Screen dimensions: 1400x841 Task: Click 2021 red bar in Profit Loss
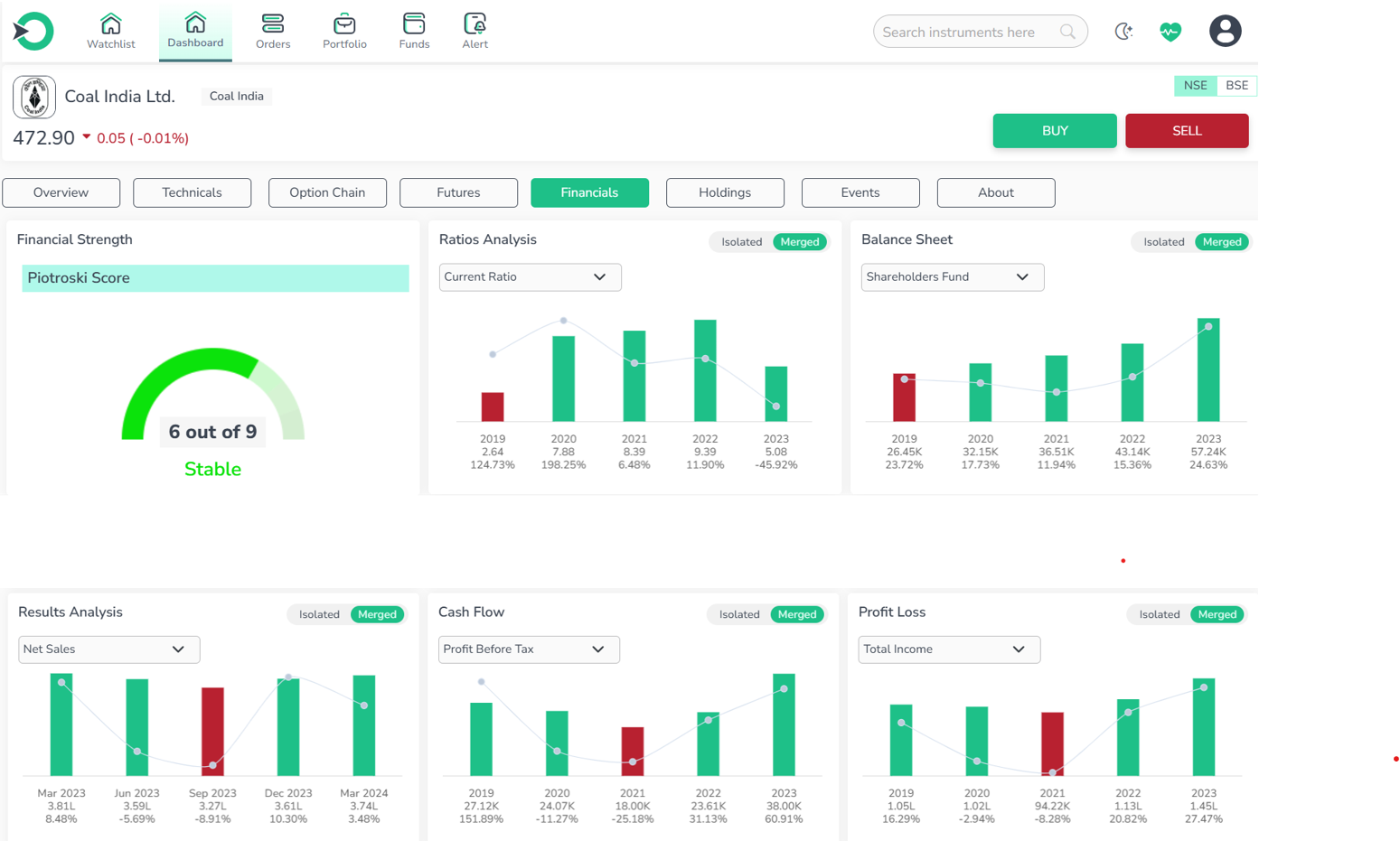(x=1052, y=744)
